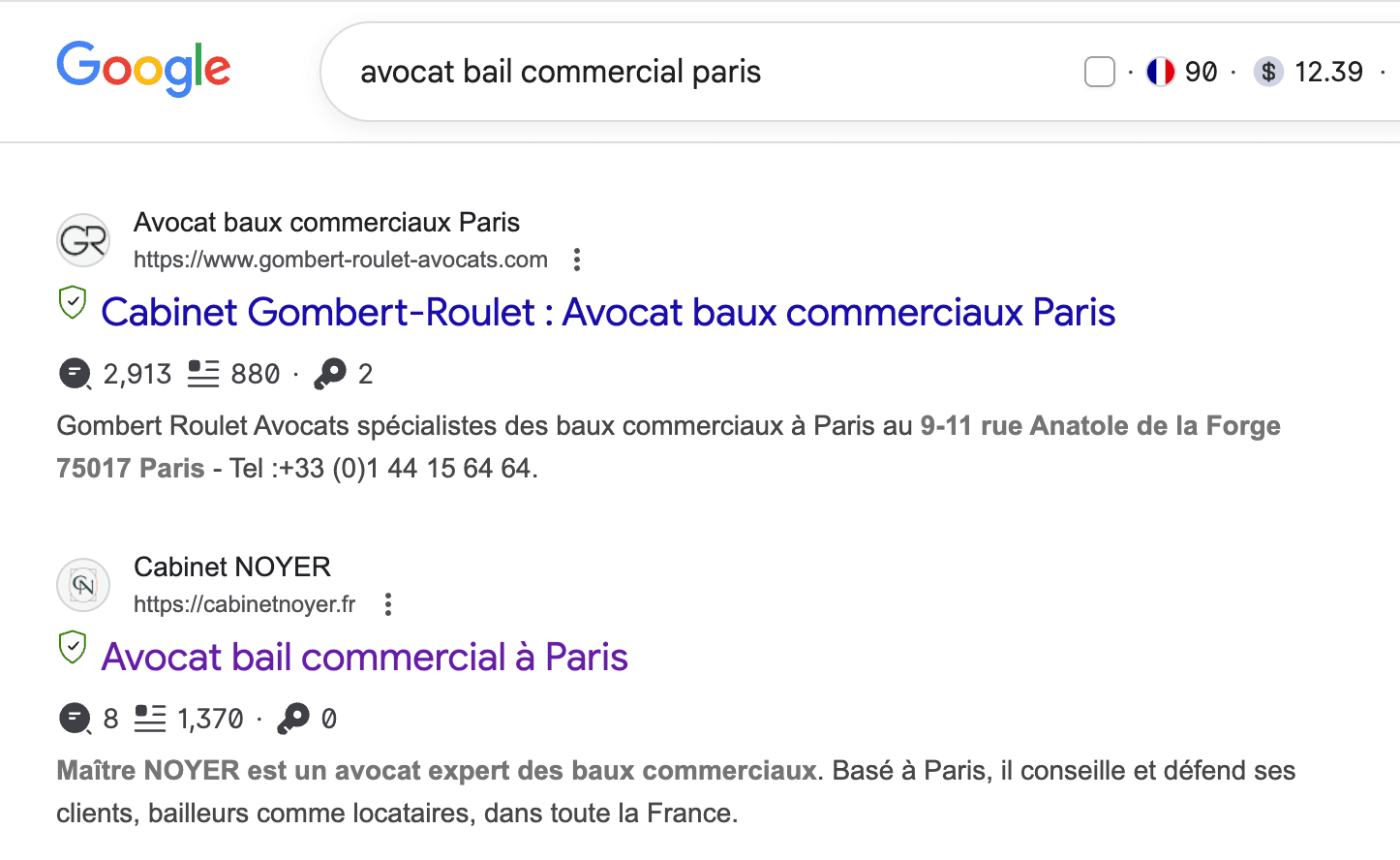This screenshot has width=1400, height=860.
Task: Click the Cabinet NOYER favicon
Action: (x=83, y=585)
